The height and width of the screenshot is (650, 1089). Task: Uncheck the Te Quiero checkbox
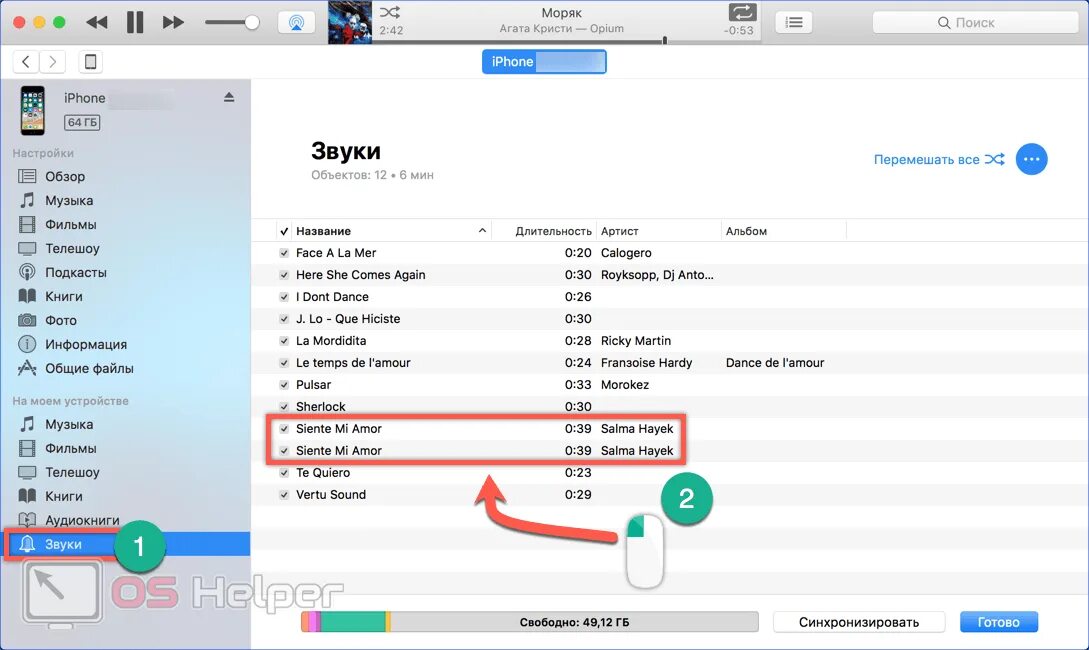284,473
